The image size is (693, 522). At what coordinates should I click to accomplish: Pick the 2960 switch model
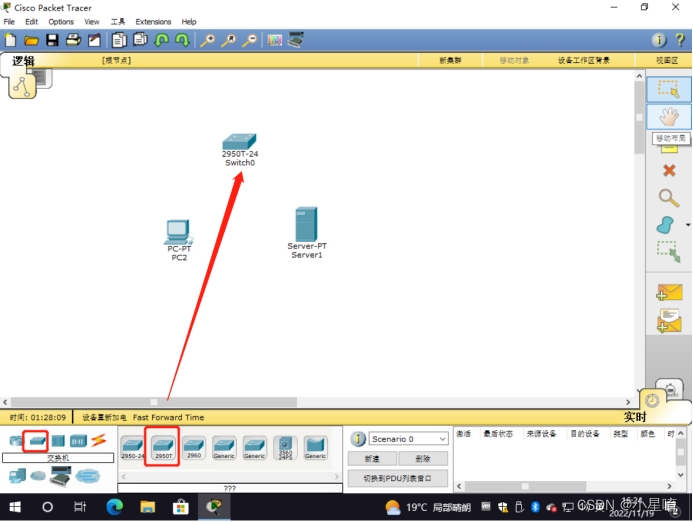coord(194,448)
